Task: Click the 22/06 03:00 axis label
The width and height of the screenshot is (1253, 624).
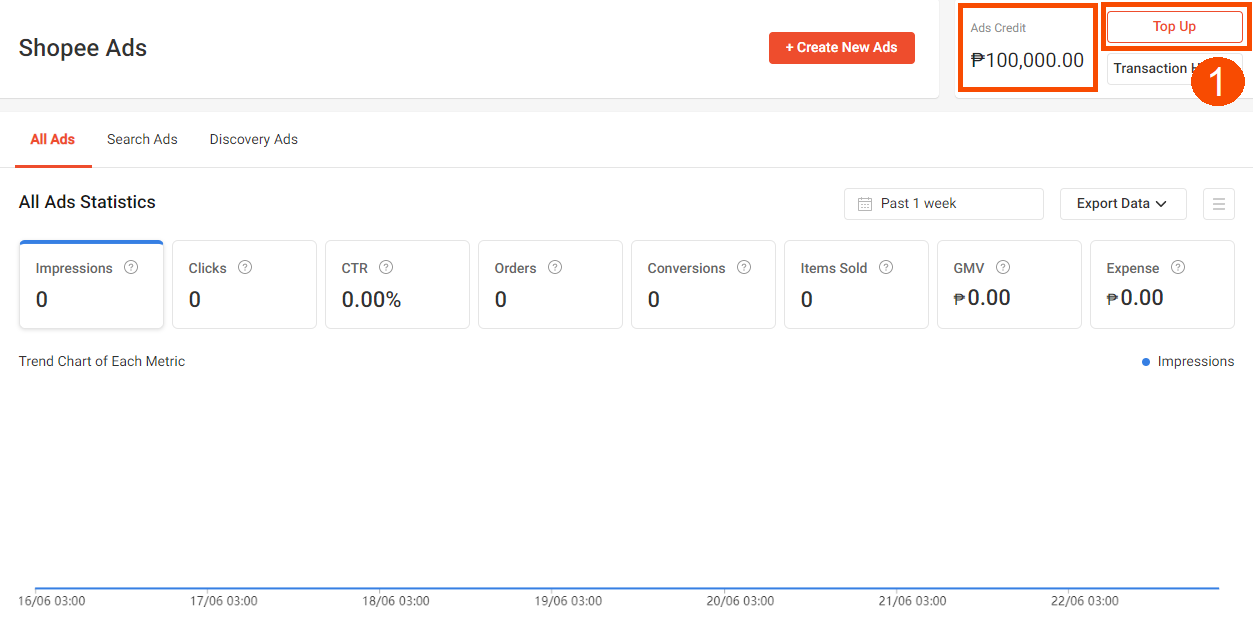Action: (1085, 601)
